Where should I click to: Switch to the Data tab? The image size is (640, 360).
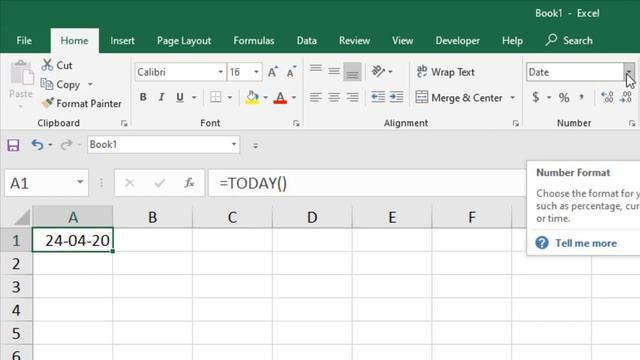tap(307, 41)
